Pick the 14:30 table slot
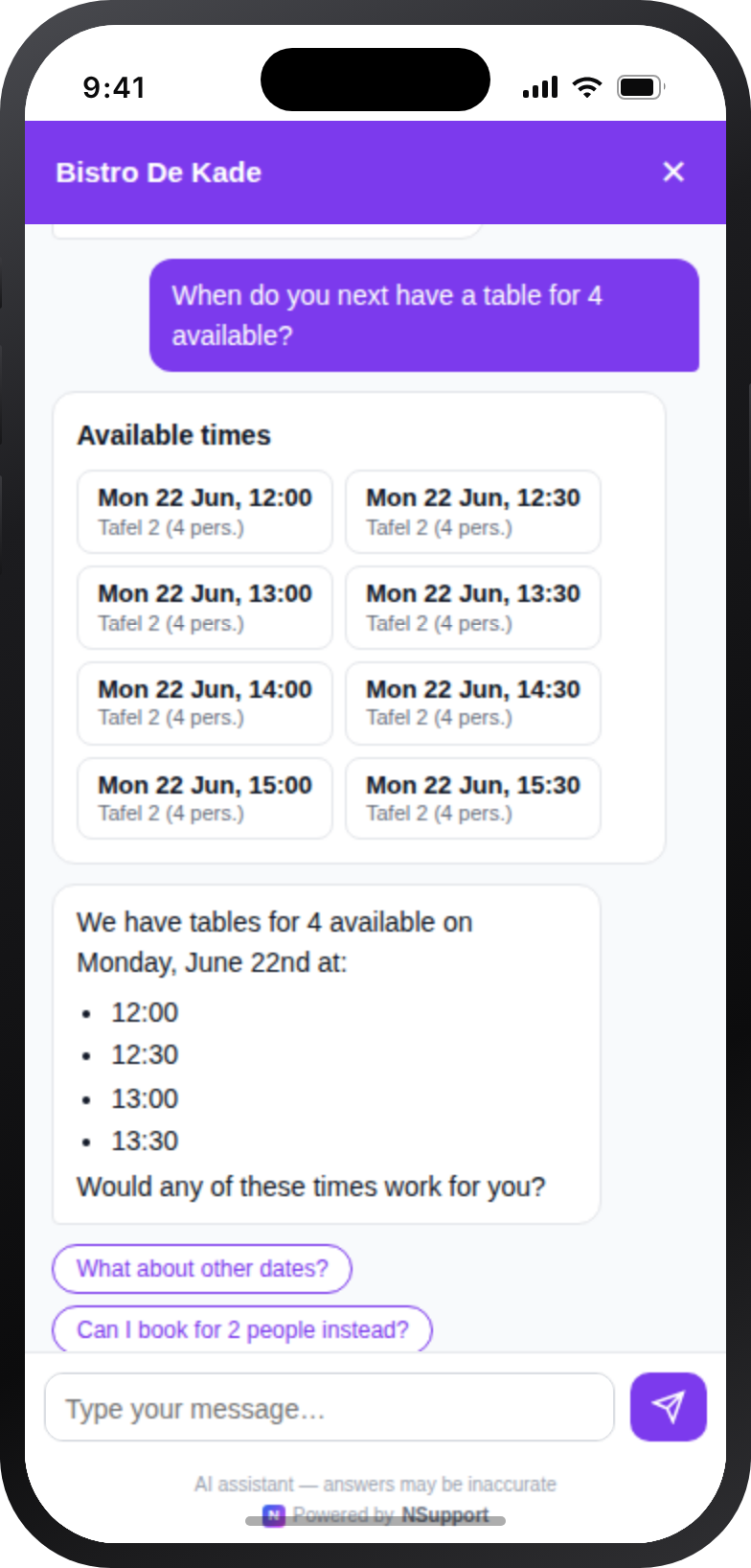Viewport: 751px width, 1568px height. point(473,703)
